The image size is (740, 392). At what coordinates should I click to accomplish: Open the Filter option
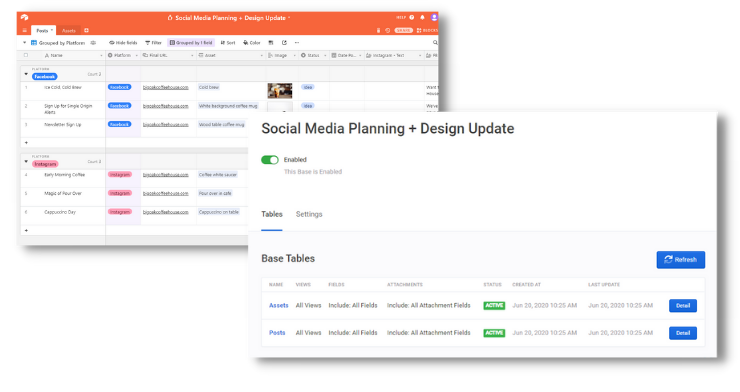click(x=153, y=43)
